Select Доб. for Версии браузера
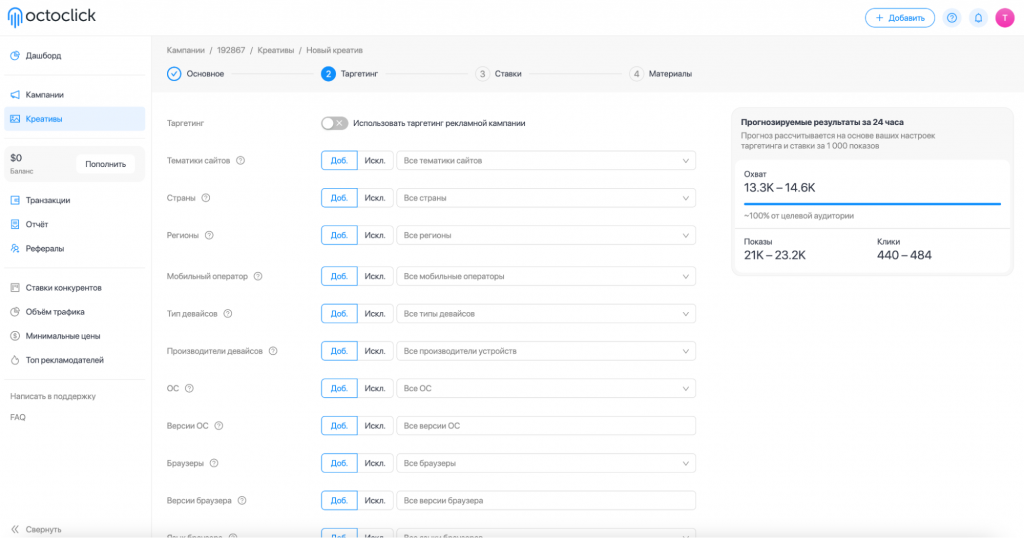The height and width of the screenshot is (538, 1024). click(339, 501)
